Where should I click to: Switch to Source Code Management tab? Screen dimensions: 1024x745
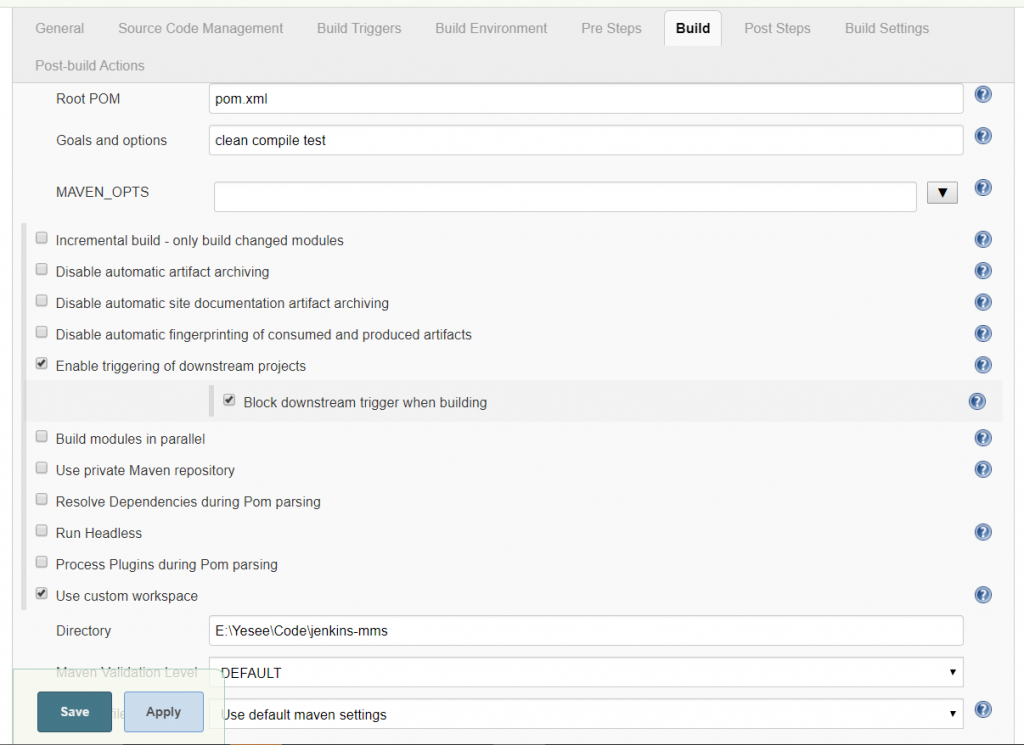click(x=200, y=28)
